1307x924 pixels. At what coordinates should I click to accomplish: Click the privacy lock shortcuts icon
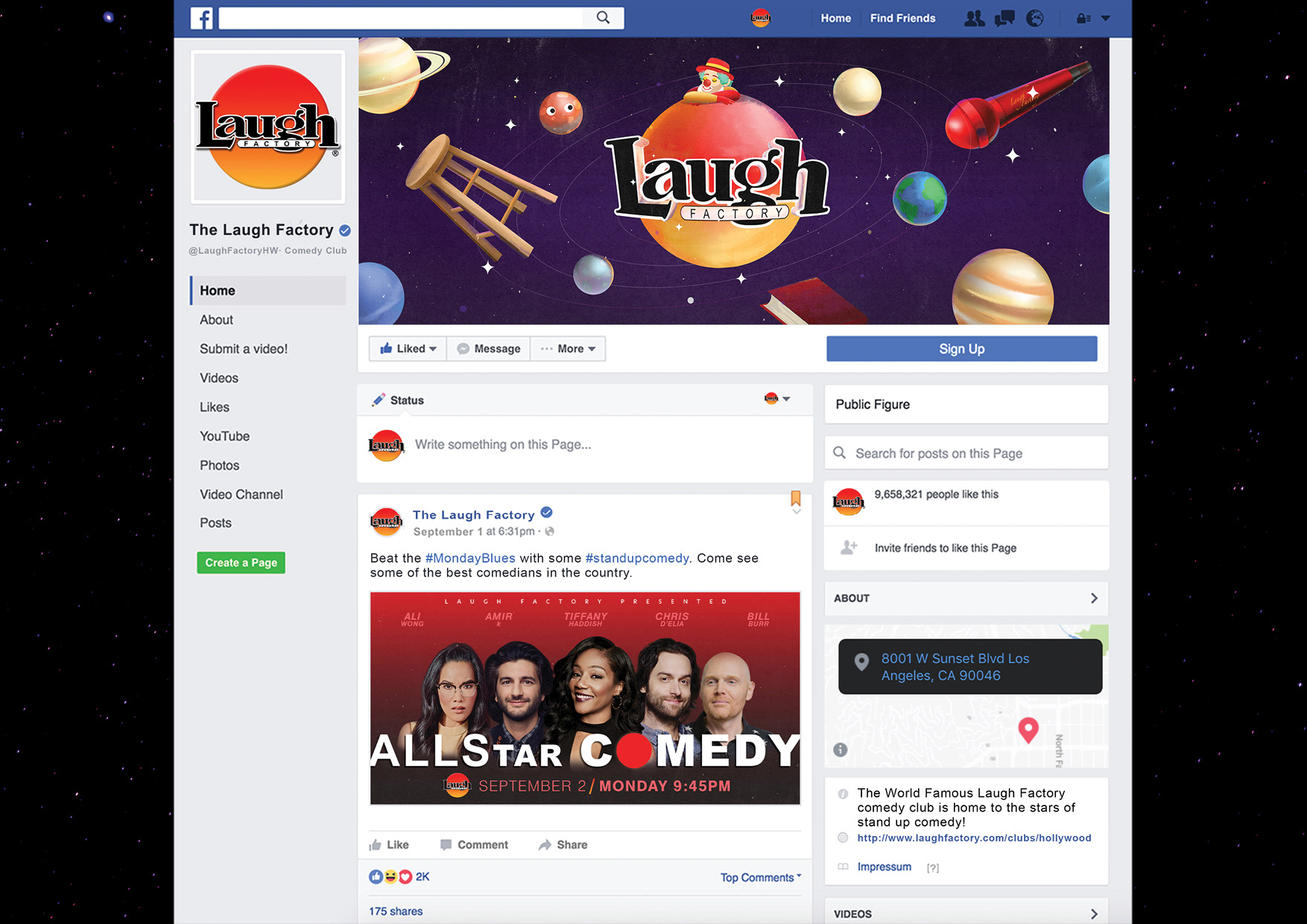click(1083, 19)
